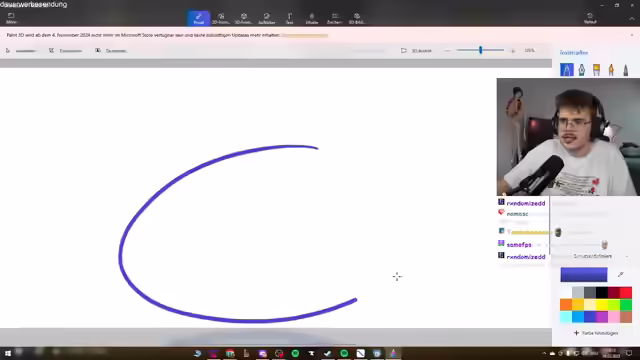Pick the light gray color swatch
This screenshot has height=360, width=640.
point(578,292)
